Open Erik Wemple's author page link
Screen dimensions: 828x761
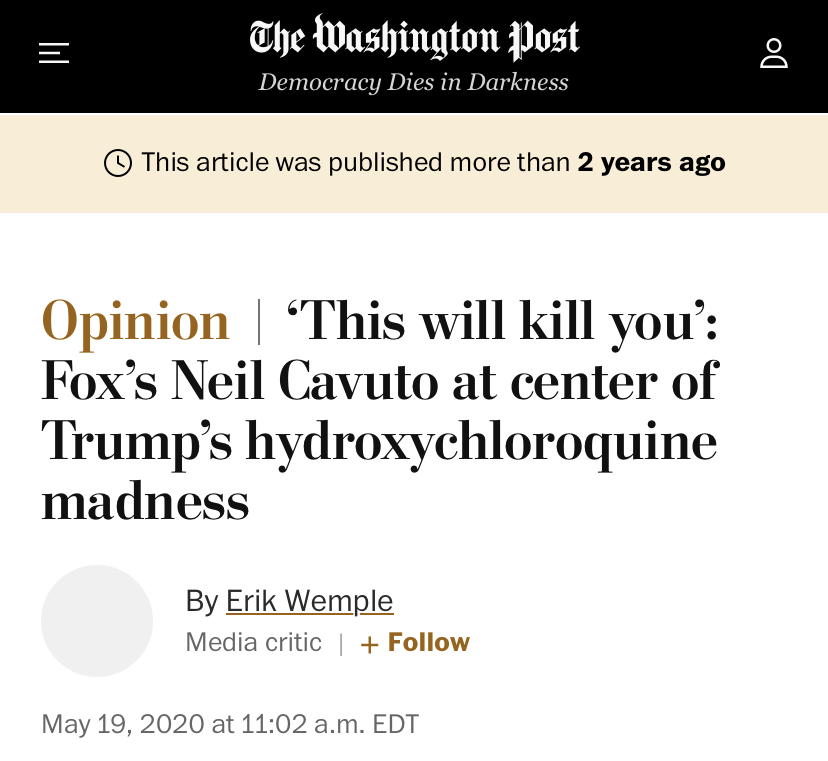point(309,601)
